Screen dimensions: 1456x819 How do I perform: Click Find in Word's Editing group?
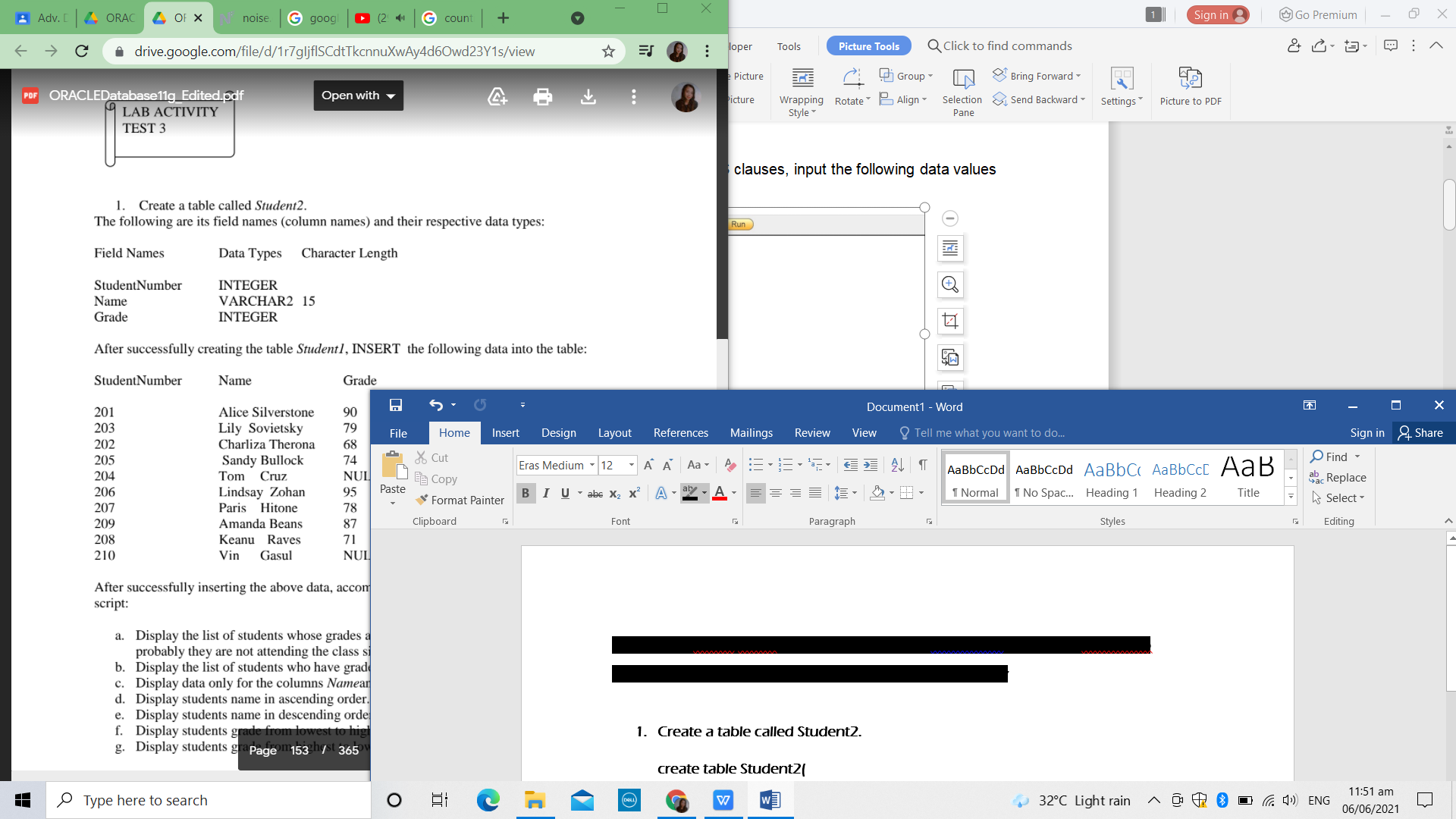tap(1329, 457)
